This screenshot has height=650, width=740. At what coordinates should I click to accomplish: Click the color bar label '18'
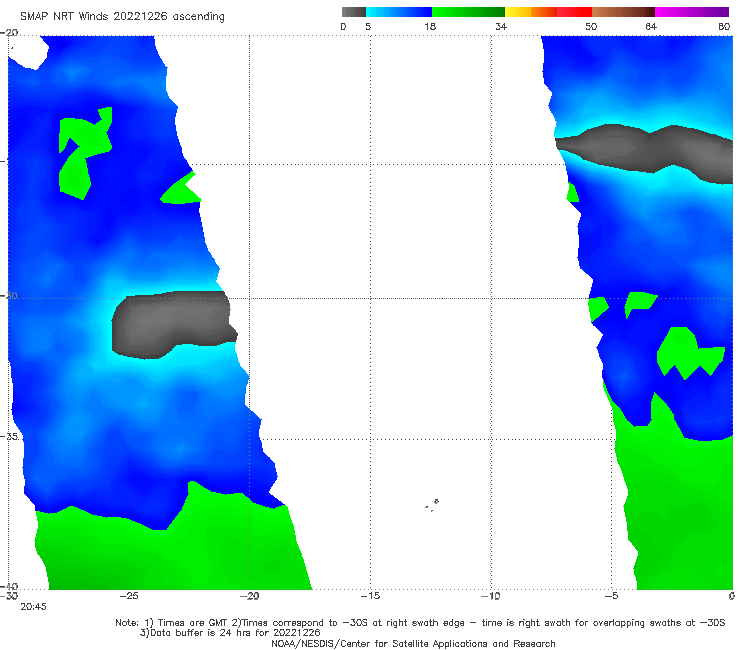pyautogui.click(x=430, y=26)
